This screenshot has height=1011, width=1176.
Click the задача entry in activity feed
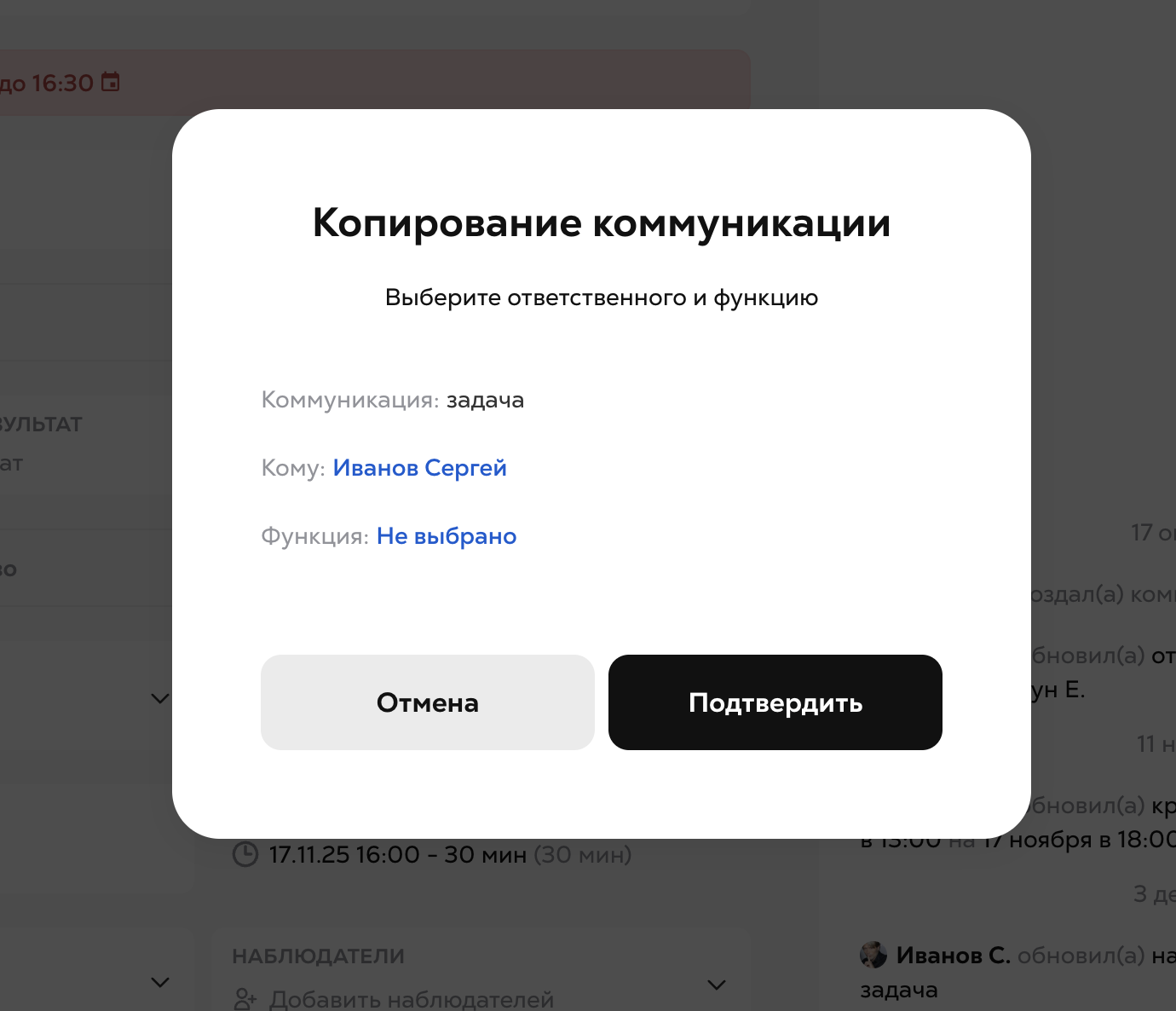click(x=899, y=990)
